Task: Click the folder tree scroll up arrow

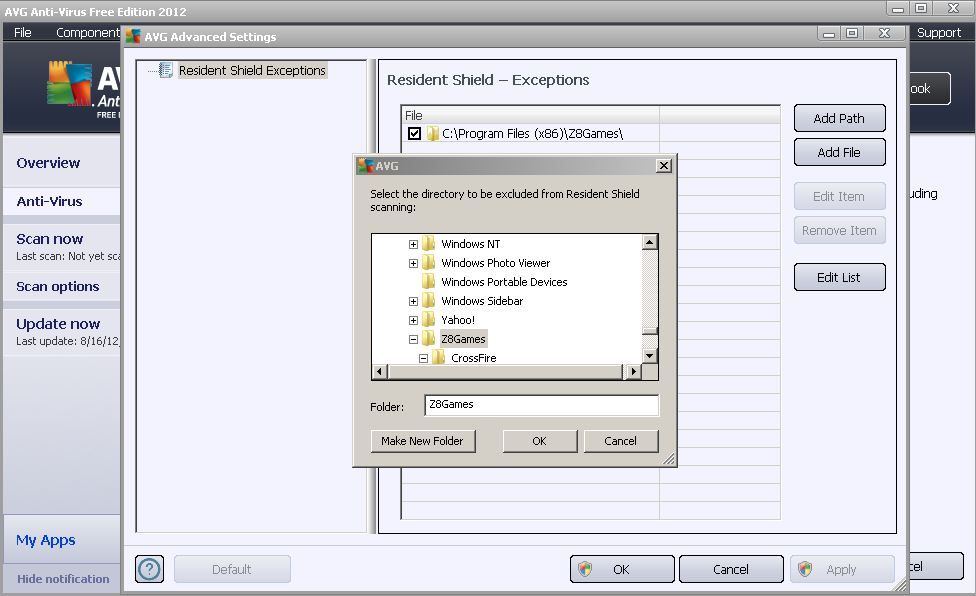Action: (x=650, y=241)
